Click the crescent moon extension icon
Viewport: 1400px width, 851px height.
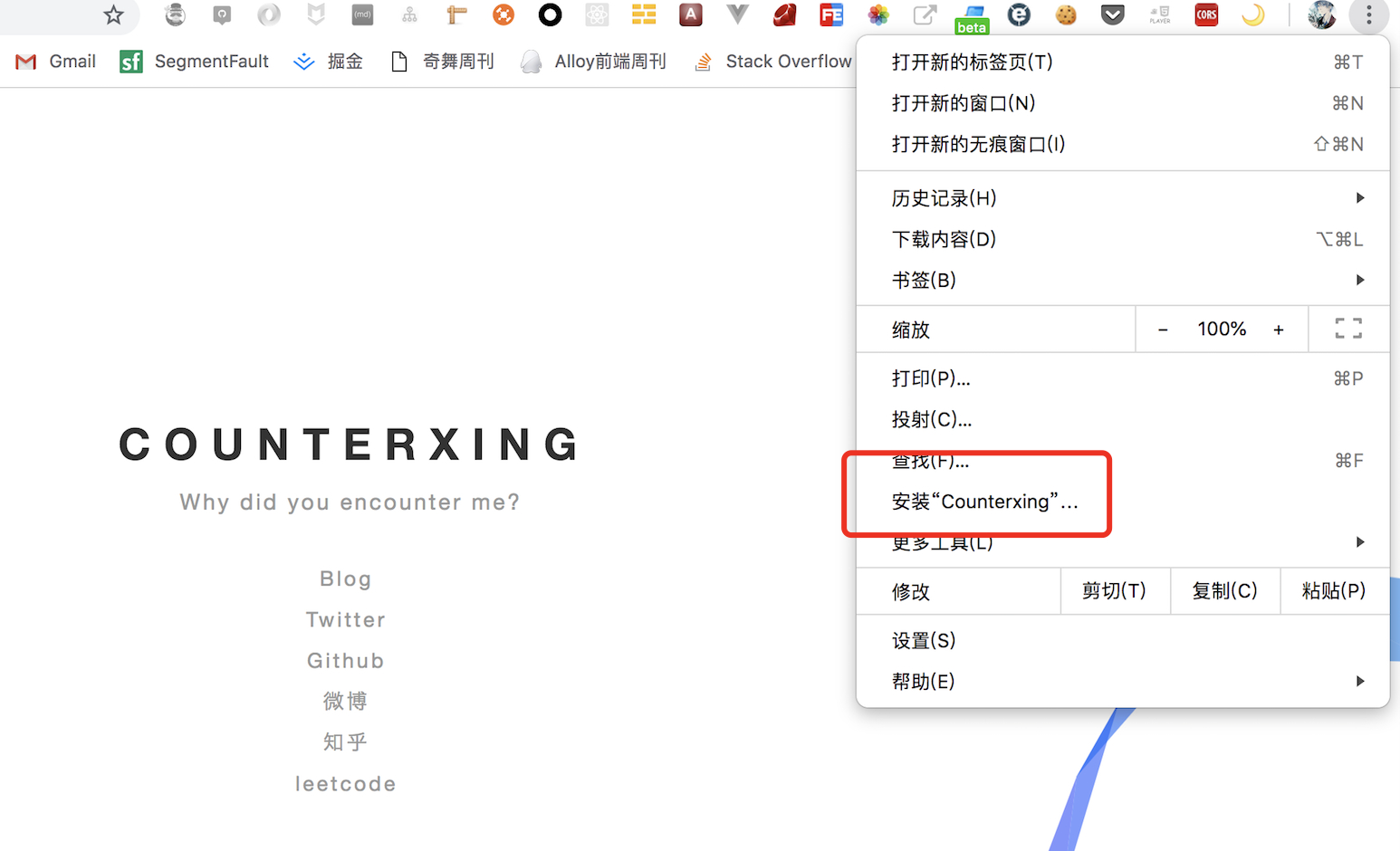click(1253, 15)
